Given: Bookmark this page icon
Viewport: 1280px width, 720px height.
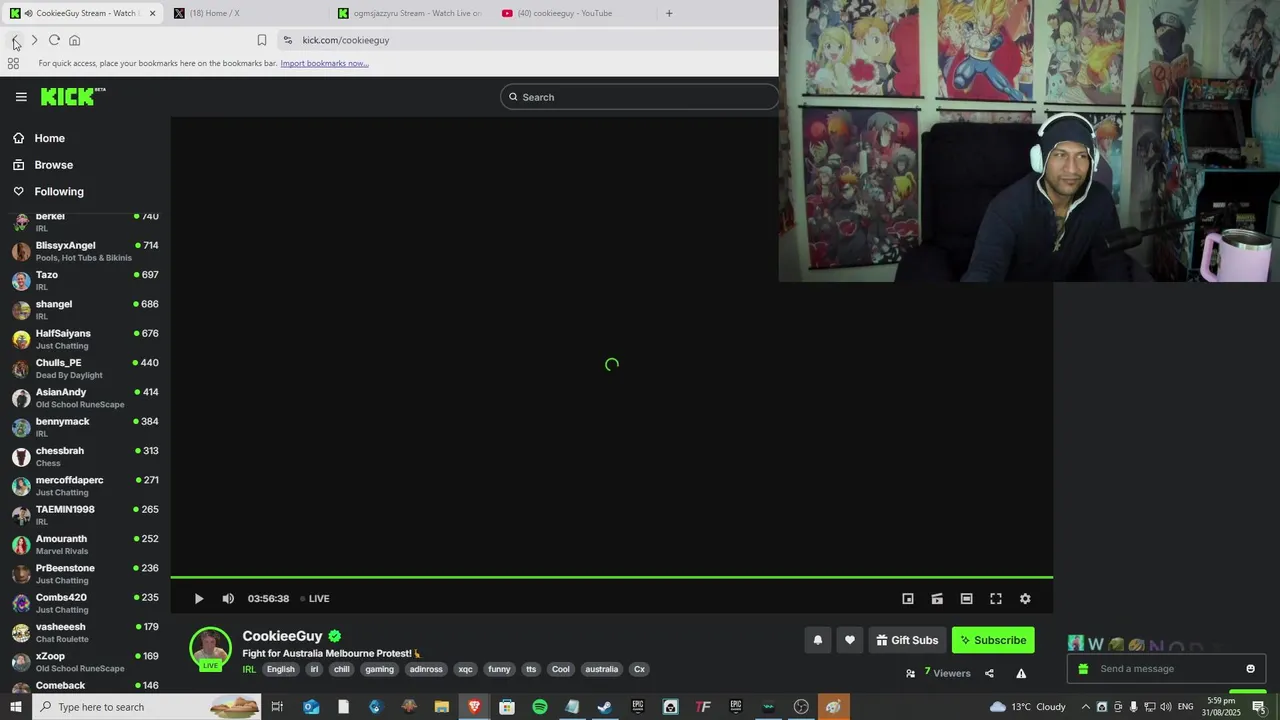Looking at the screenshot, I should tap(262, 40).
